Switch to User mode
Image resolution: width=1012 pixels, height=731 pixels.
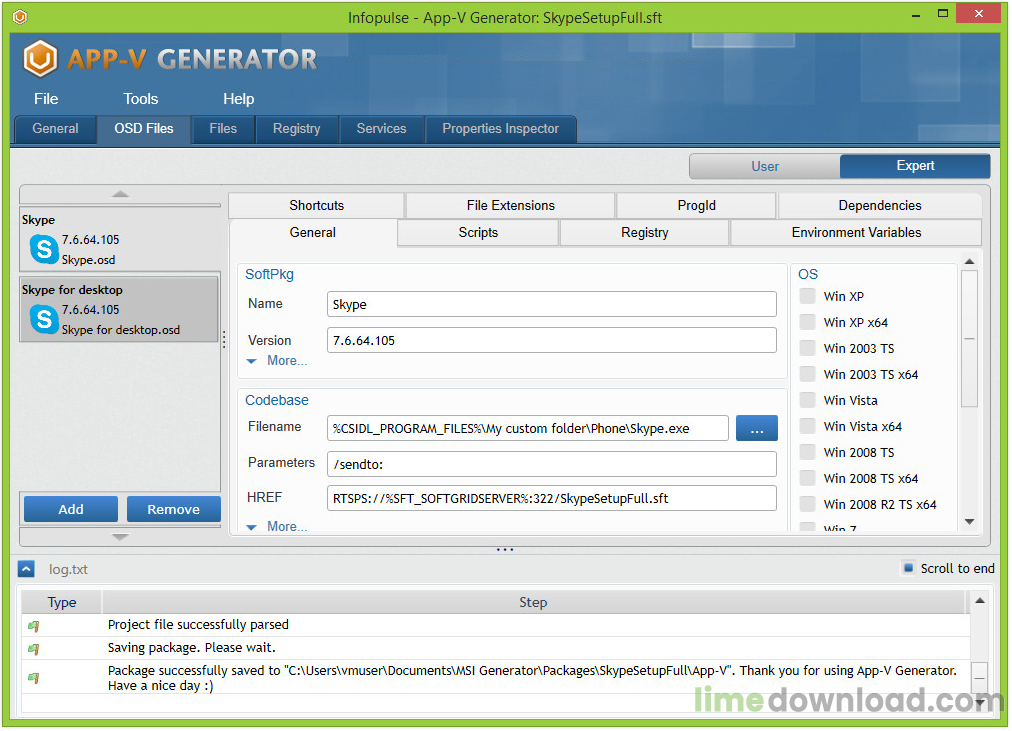coord(765,166)
